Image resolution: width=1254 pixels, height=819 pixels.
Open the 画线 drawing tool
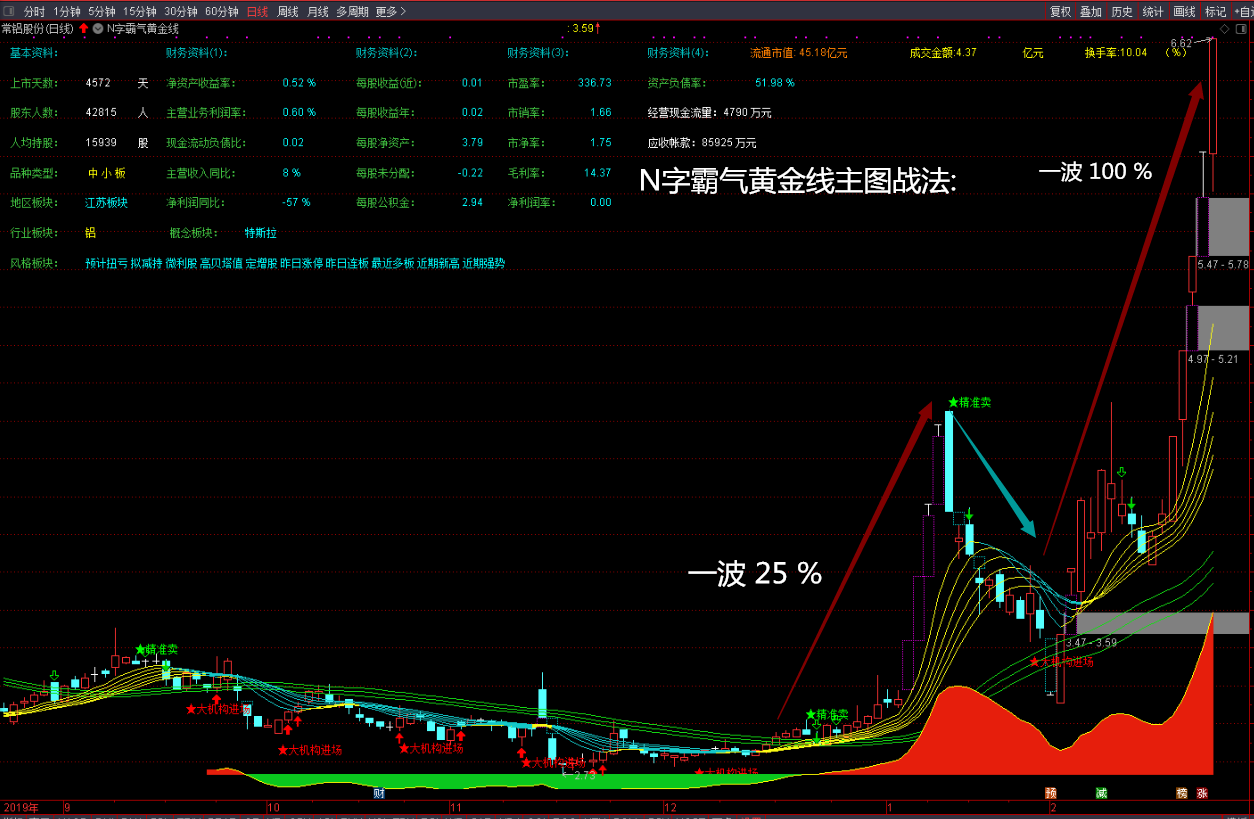tap(1185, 12)
